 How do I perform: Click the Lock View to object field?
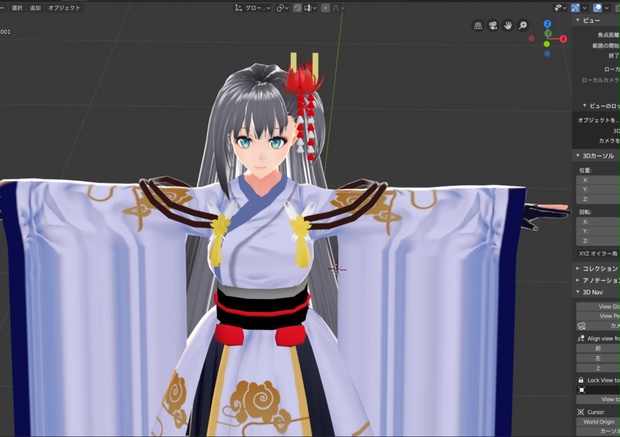point(598,390)
